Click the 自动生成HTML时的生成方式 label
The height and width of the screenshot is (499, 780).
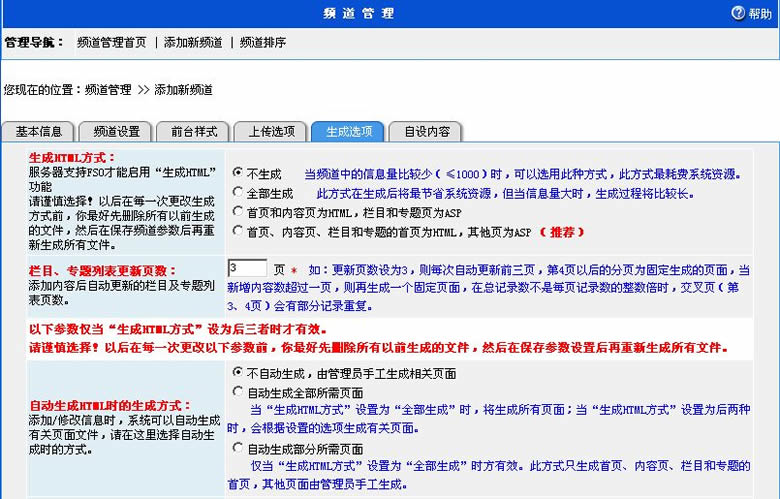click(x=110, y=405)
